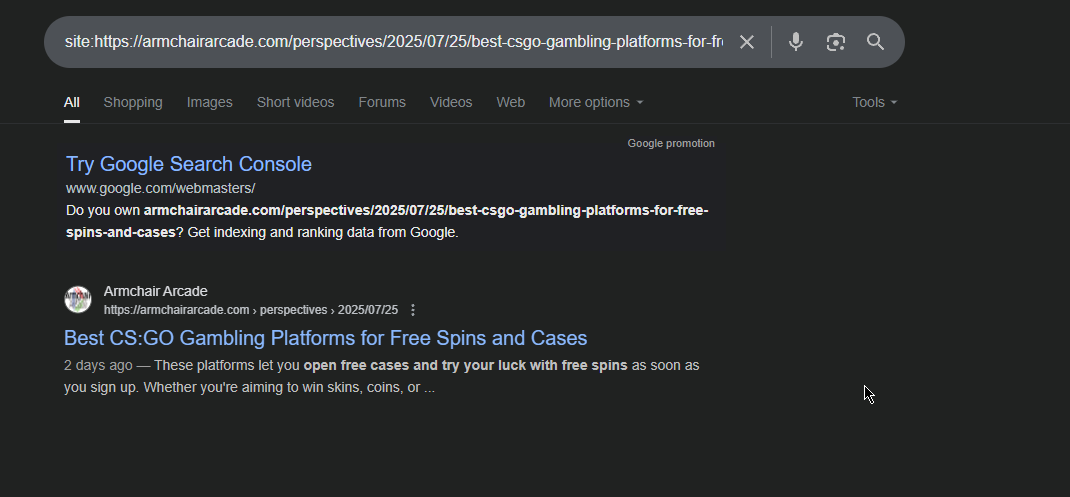1070x497 pixels.
Task: Click the Google promotion label
Action: tap(671, 143)
